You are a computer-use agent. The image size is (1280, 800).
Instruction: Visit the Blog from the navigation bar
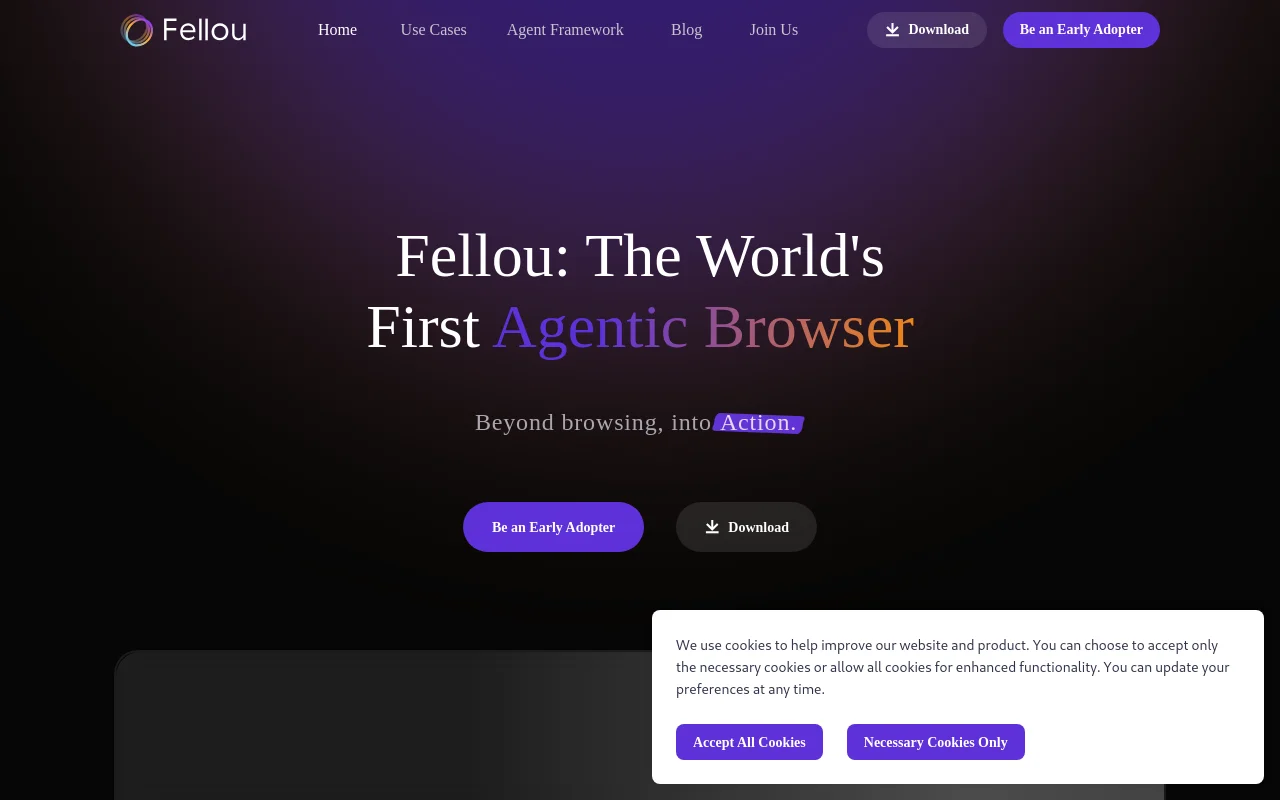[686, 30]
